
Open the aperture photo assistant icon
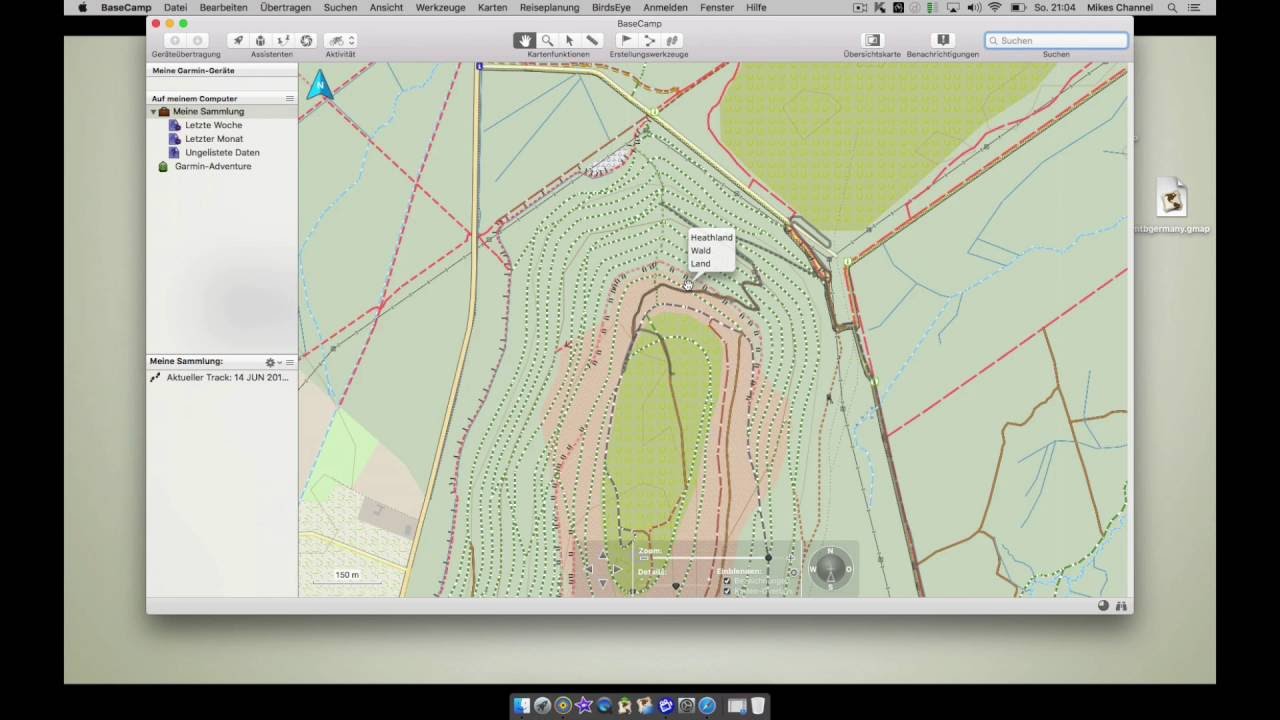click(306, 40)
